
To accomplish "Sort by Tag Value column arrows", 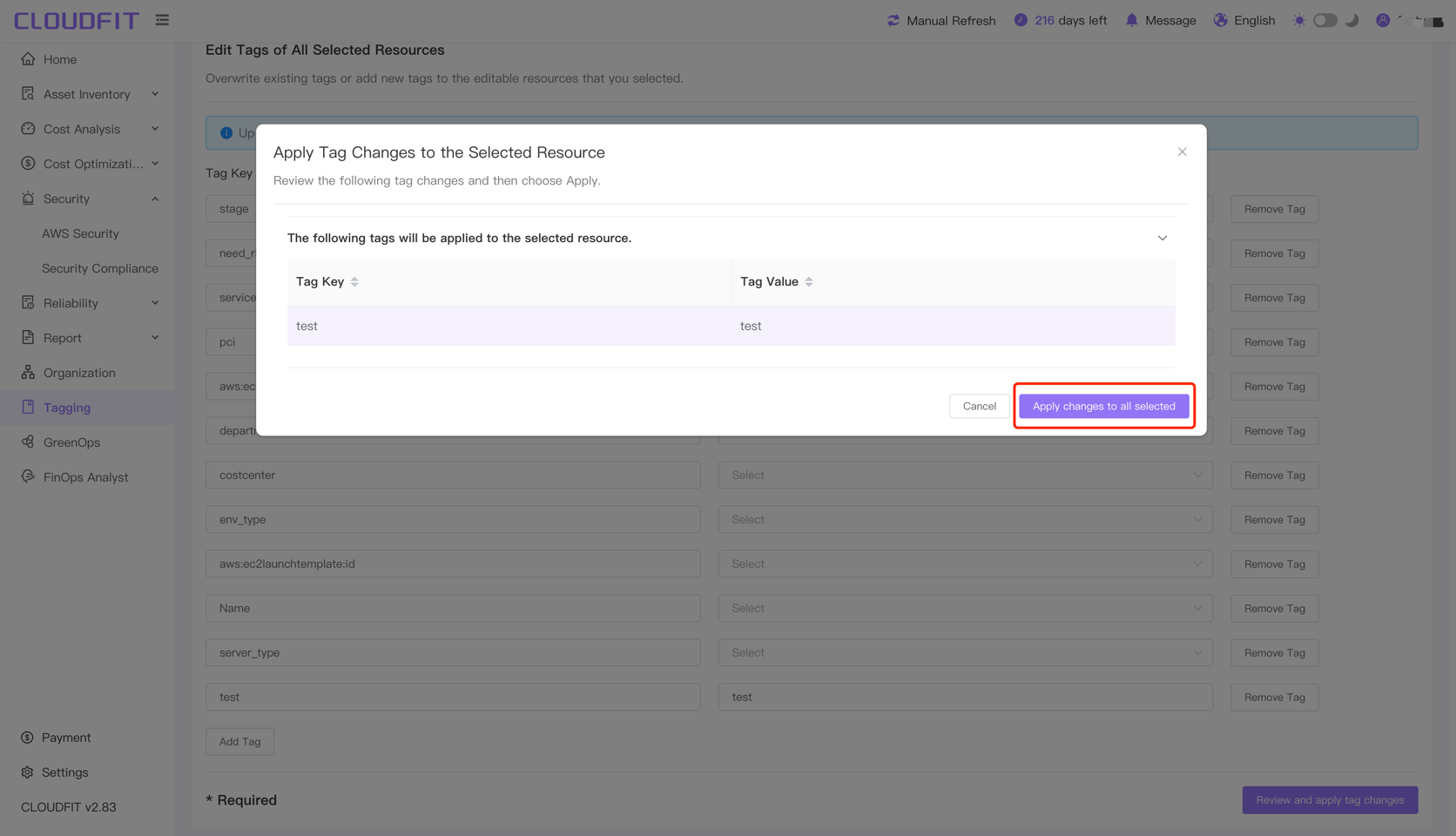I will click(809, 281).
